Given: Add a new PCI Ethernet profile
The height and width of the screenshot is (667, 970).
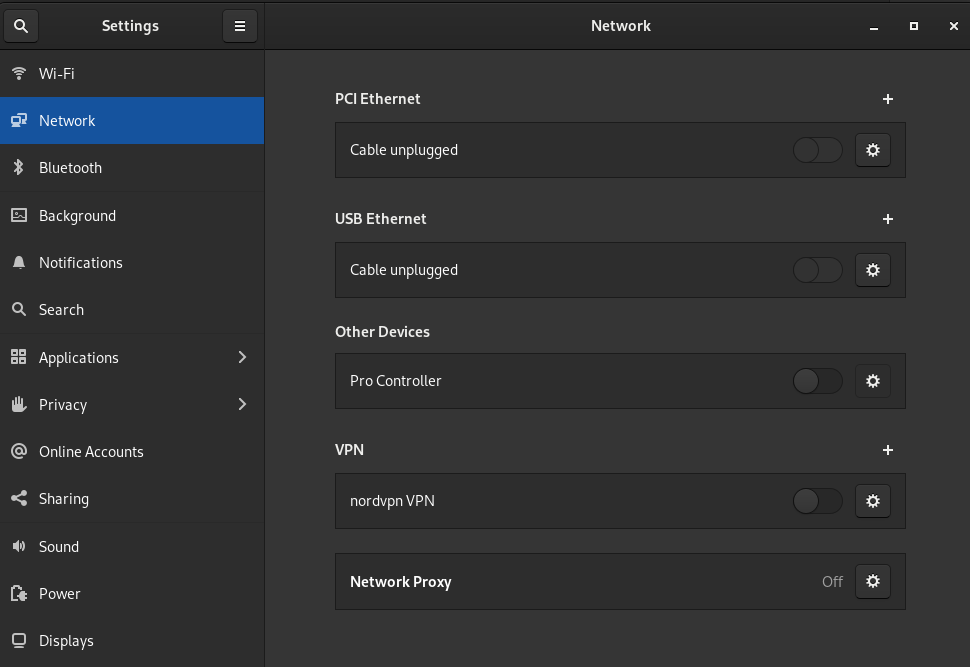Looking at the screenshot, I should click(887, 99).
